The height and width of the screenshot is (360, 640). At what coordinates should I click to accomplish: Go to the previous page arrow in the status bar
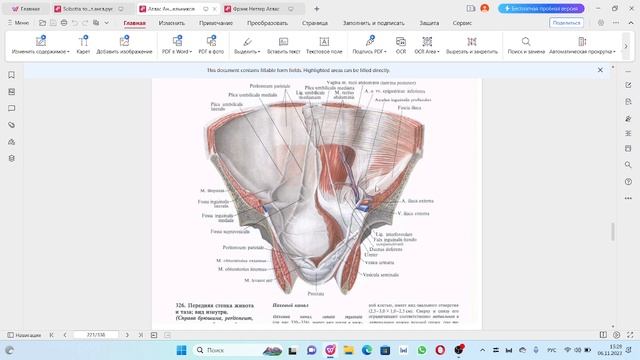tap(65, 335)
